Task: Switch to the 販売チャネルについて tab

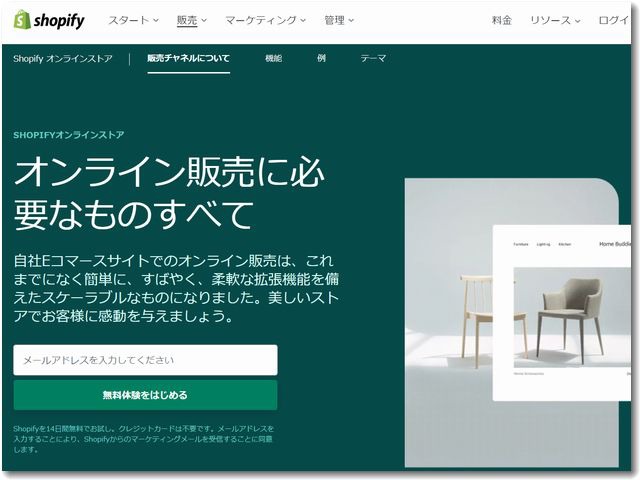Action: 189,58
